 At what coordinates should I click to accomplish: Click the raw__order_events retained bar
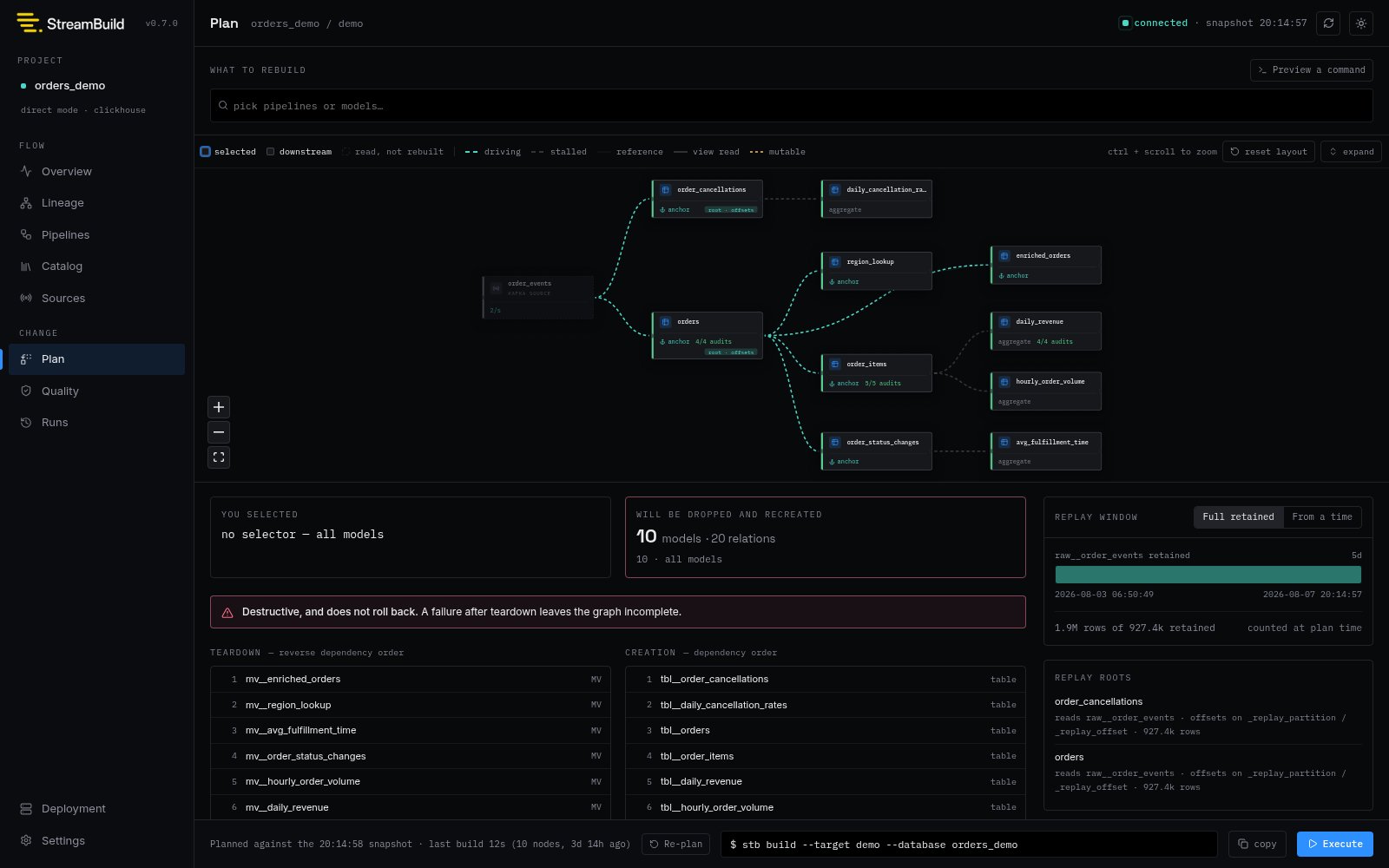(x=1208, y=575)
